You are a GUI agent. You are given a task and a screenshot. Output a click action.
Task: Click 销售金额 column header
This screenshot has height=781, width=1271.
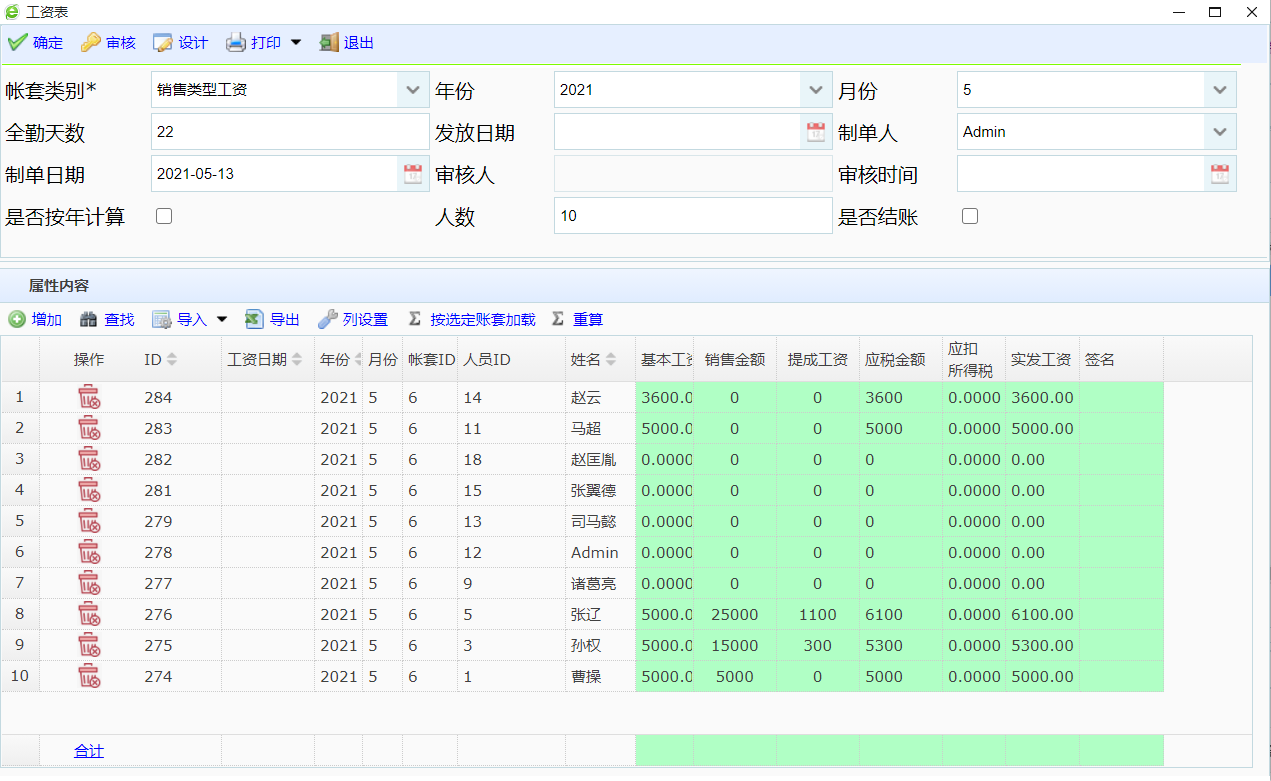tap(735, 360)
